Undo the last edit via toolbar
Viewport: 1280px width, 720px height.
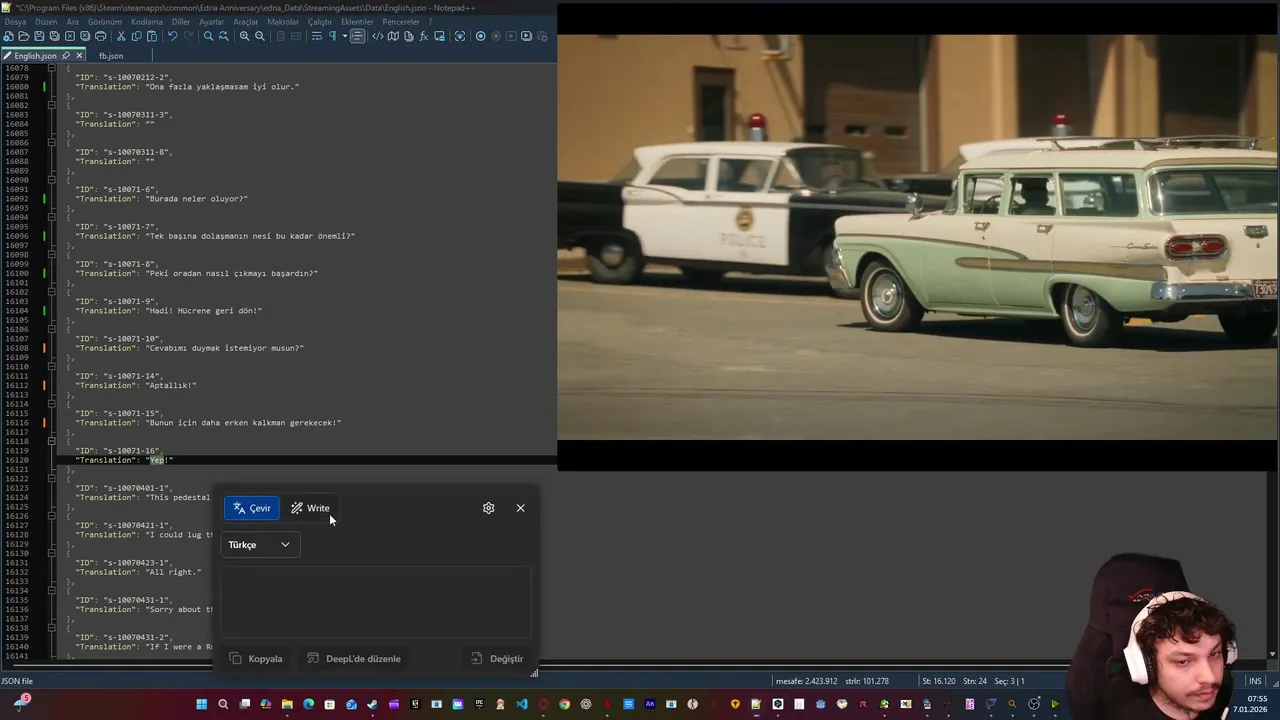pyautogui.click(x=173, y=36)
